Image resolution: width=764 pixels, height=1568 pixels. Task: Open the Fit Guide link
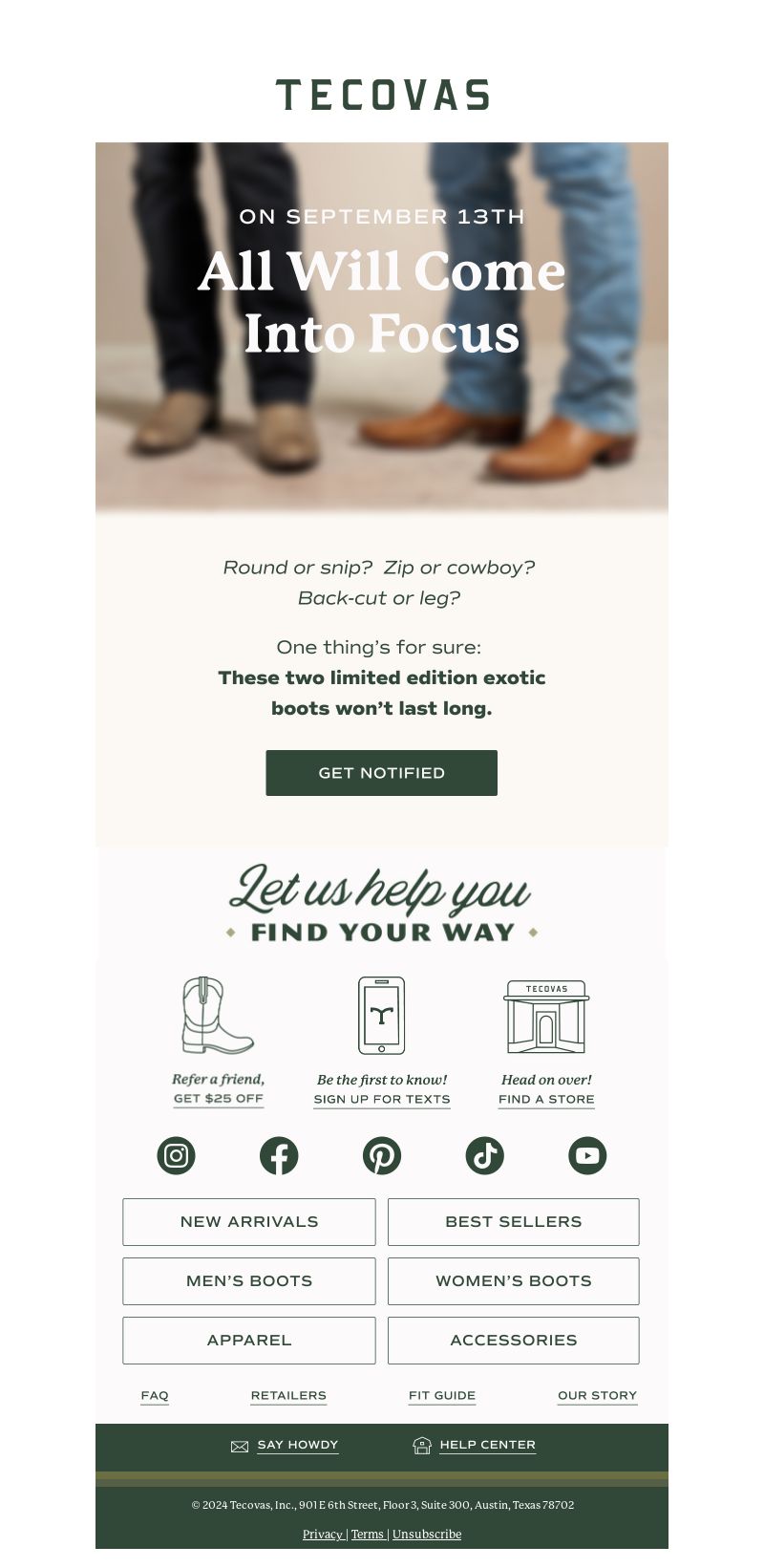pyautogui.click(x=442, y=1395)
